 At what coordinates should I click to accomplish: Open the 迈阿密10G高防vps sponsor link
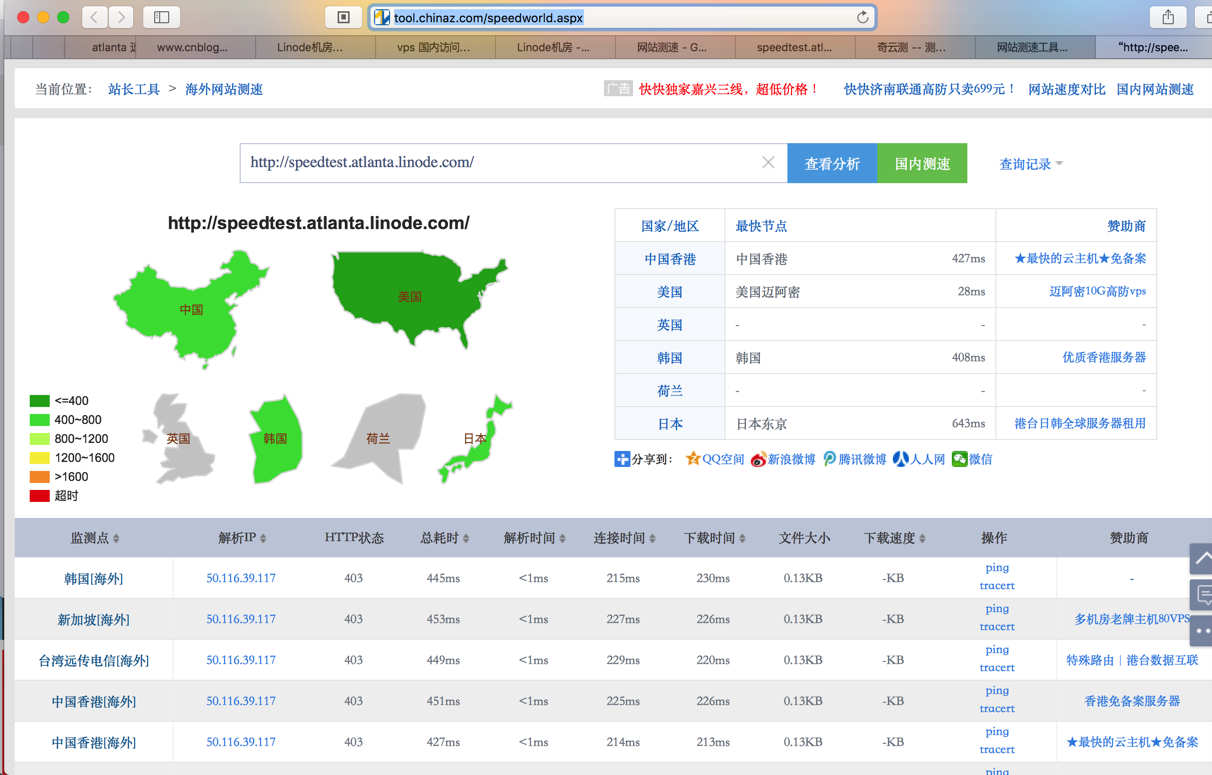click(x=1097, y=291)
